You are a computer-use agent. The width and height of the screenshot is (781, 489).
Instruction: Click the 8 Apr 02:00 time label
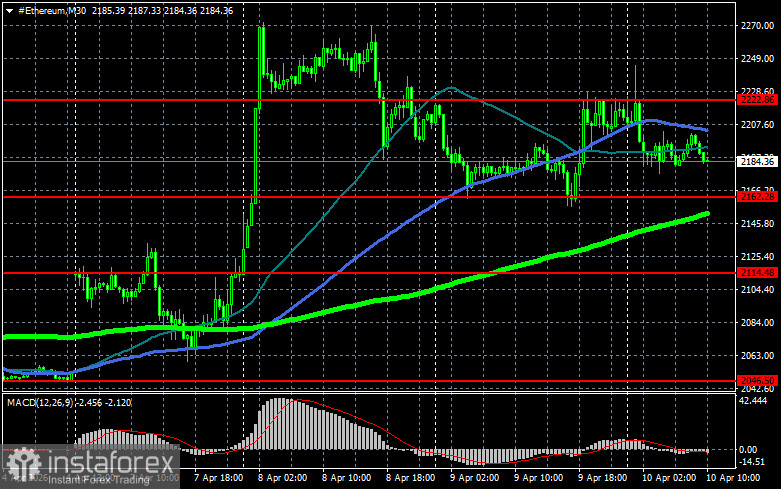tap(282, 478)
